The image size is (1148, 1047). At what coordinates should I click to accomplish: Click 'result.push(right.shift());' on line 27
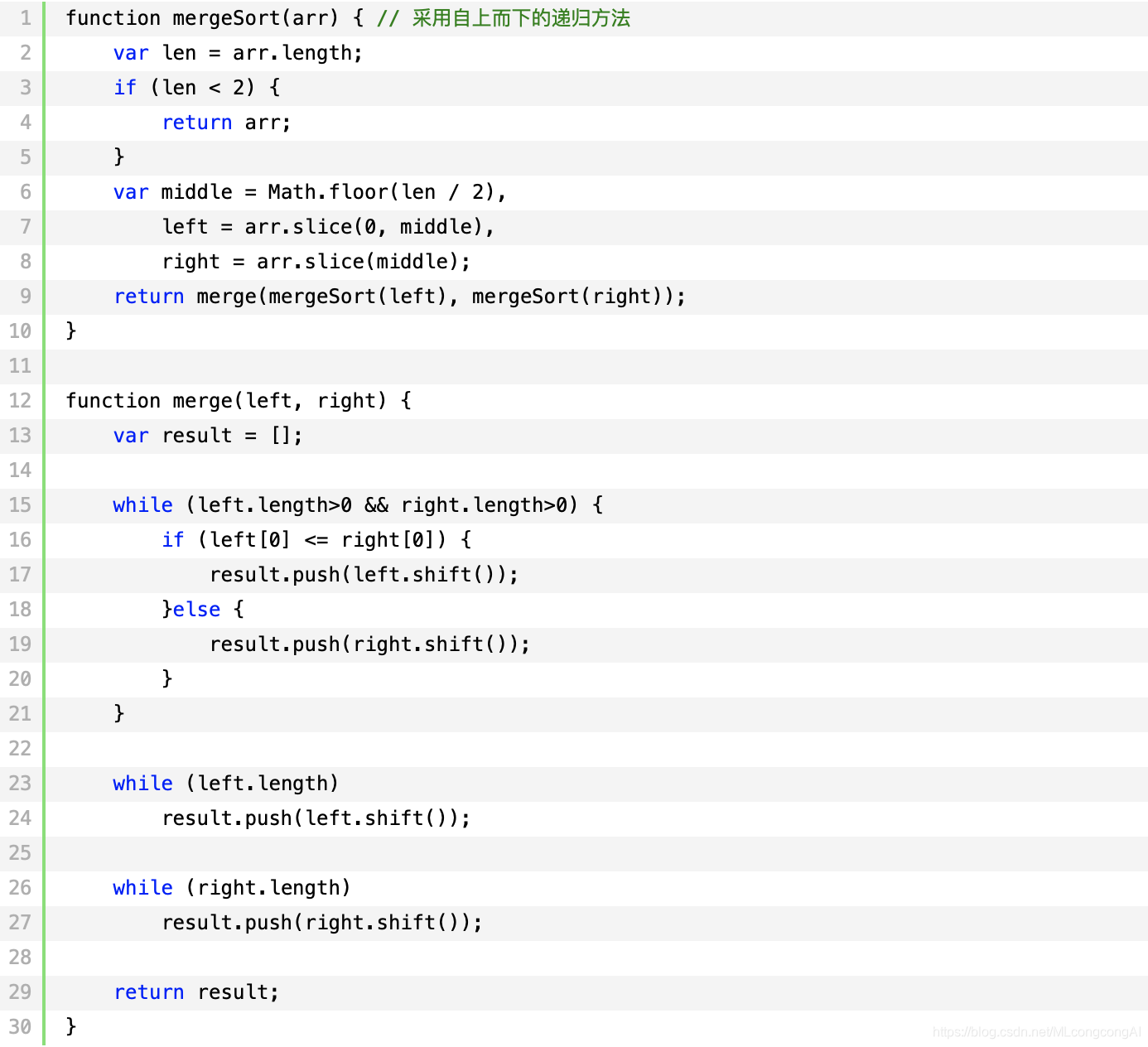click(x=322, y=923)
